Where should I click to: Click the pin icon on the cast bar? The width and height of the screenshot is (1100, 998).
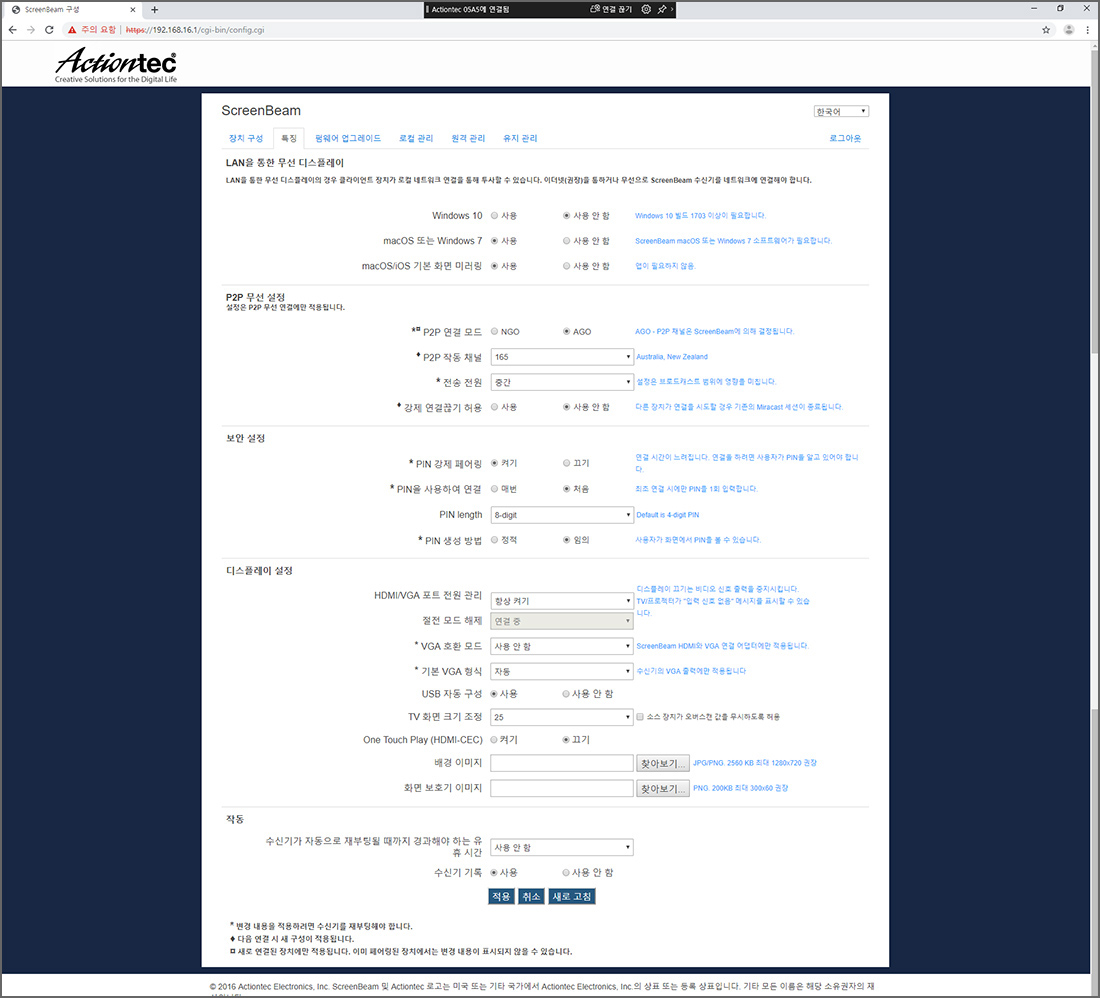pos(663,9)
